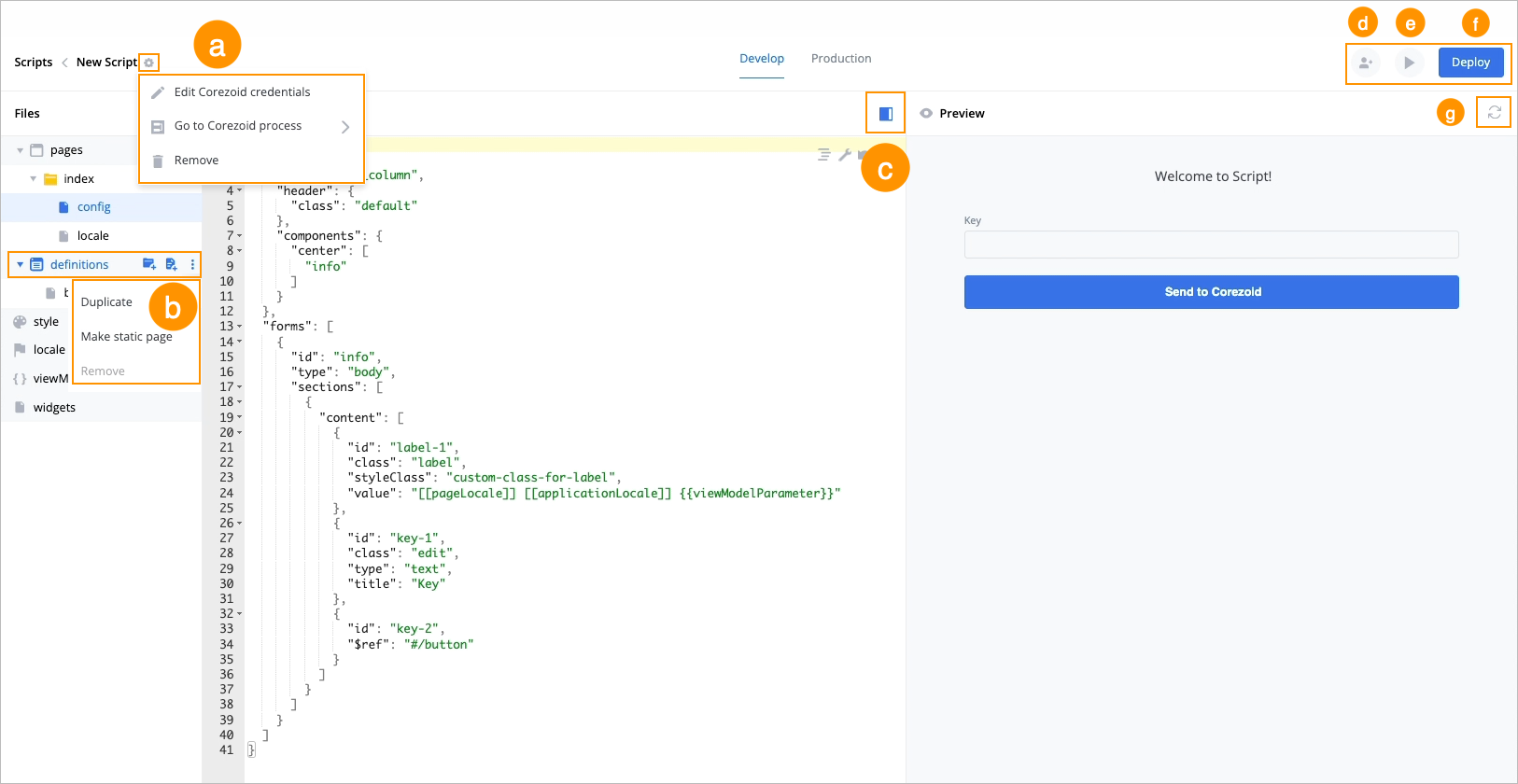Viewport: 1518px width, 784px height.
Task: Fold the code block at line 32
Action: (240, 613)
